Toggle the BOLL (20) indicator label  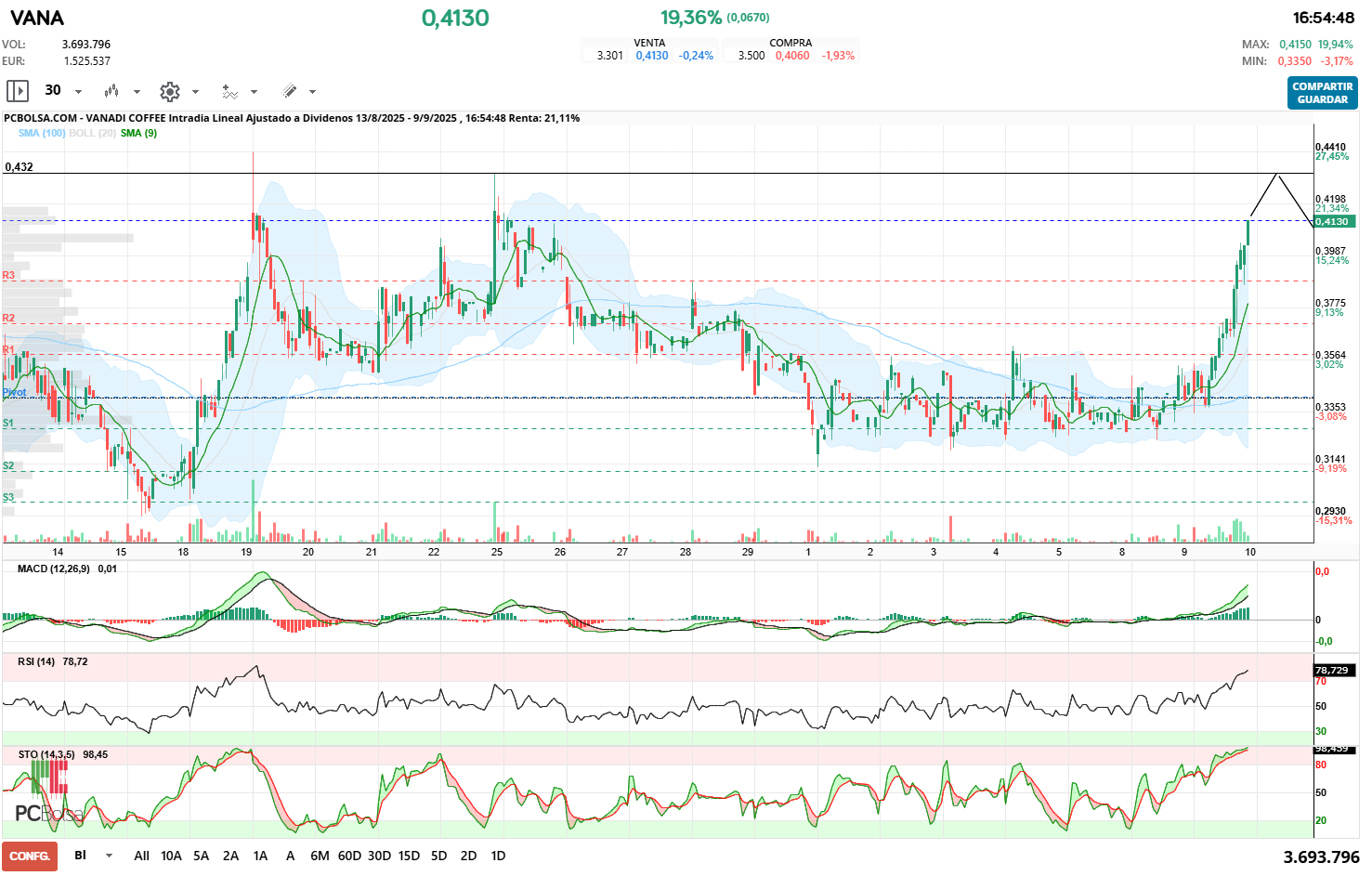(x=93, y=133)
